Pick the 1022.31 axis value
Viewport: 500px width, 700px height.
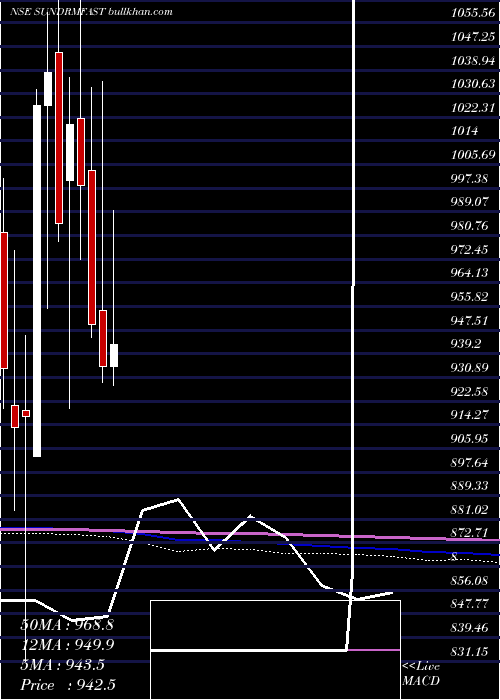pyautogui.click(x=473, y=108)
